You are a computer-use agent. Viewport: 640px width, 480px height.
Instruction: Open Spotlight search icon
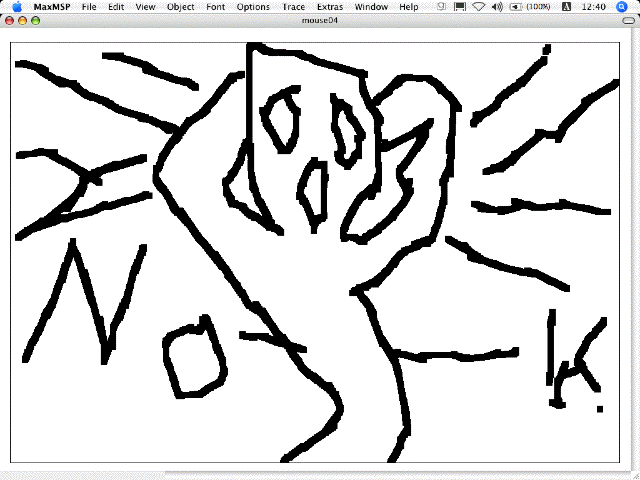[x=622, y=7]
